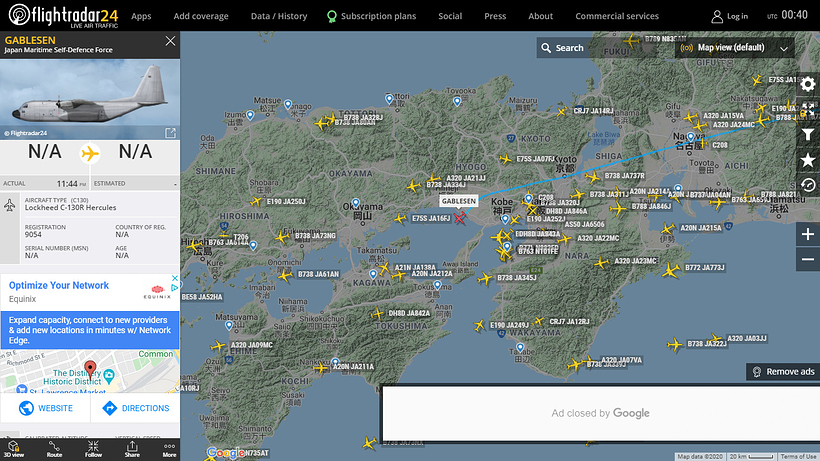Click the Log in user icon
The width and height of the screenshot is (820, 461).
pos(717,17)
